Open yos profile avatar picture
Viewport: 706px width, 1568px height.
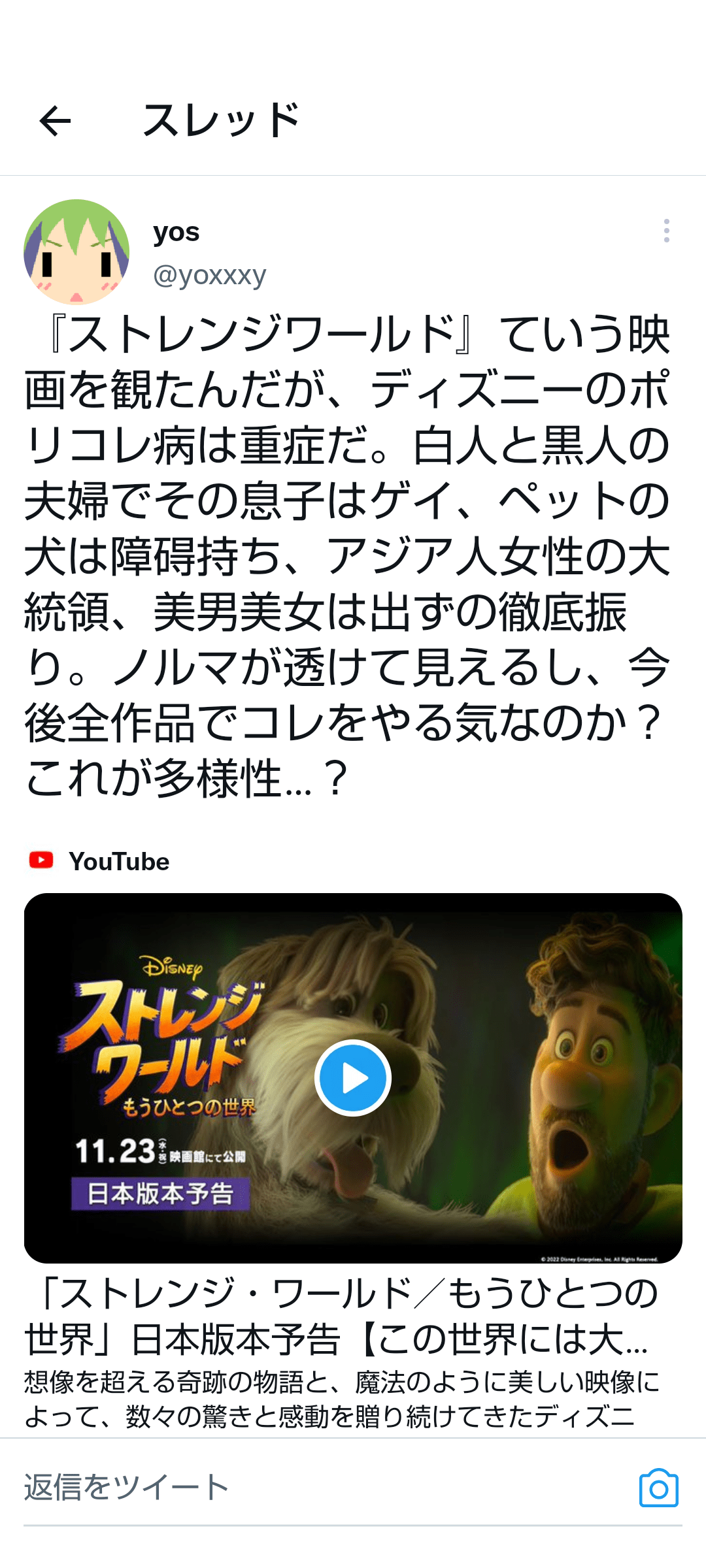coord(76,252)
